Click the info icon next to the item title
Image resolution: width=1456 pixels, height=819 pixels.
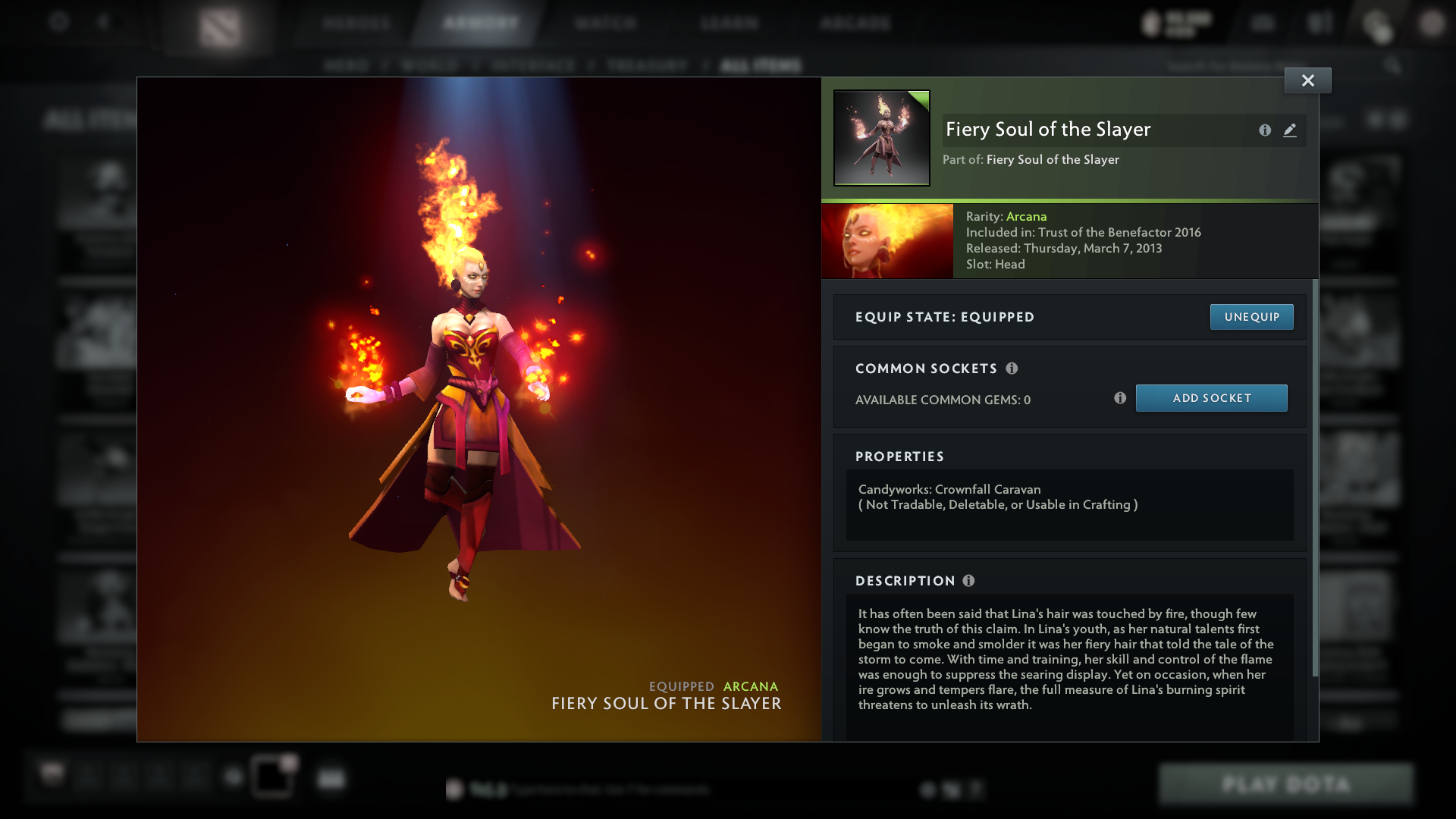point(1265,130)
